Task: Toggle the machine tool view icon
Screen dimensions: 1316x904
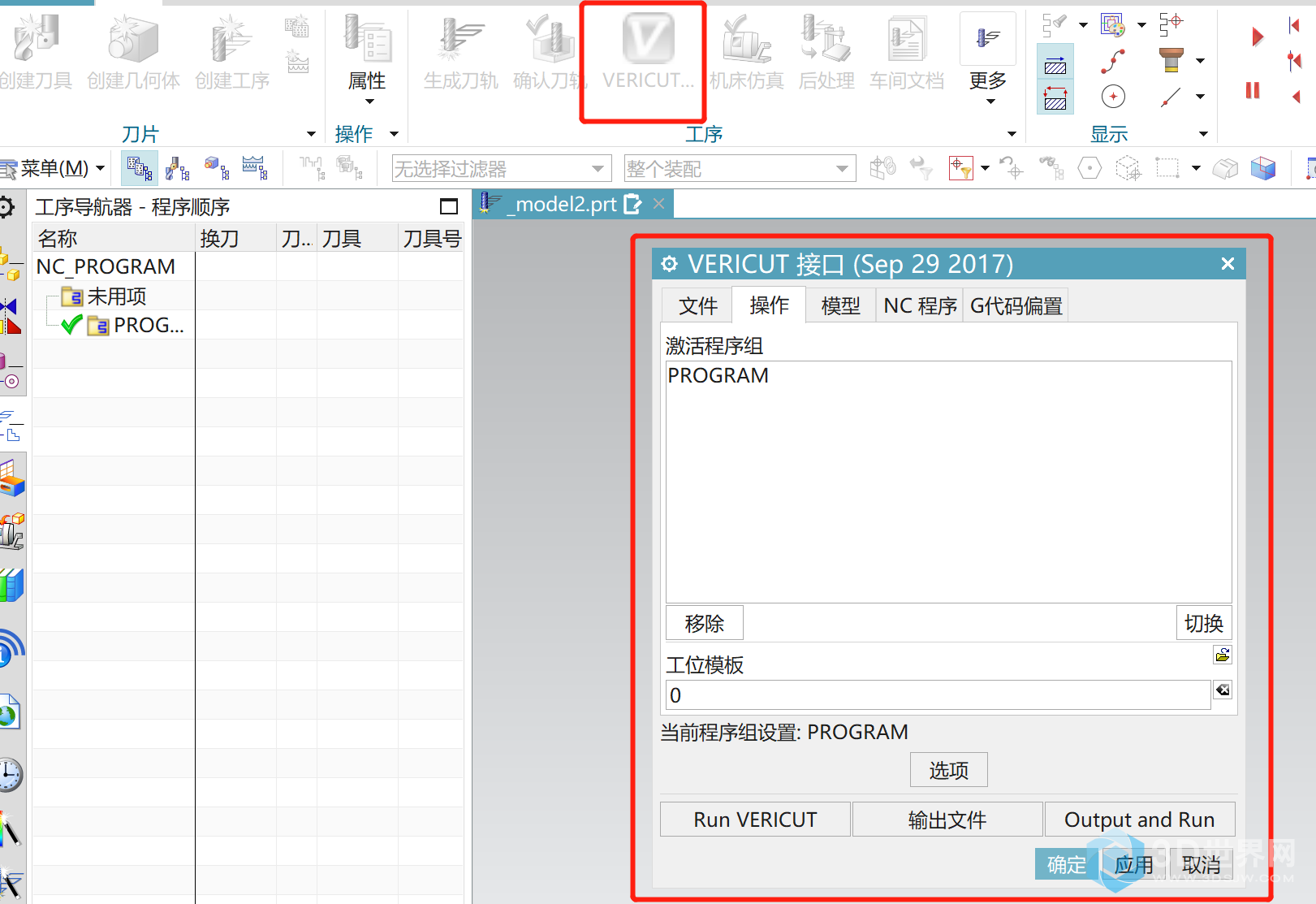Action: [x=177, y=168]
